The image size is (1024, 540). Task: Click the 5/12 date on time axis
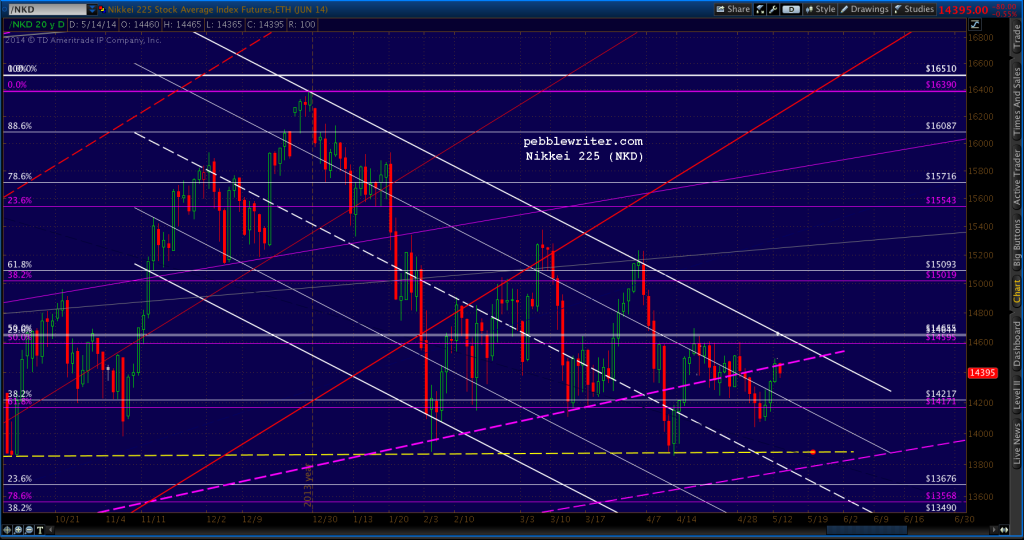click(782, 519)
